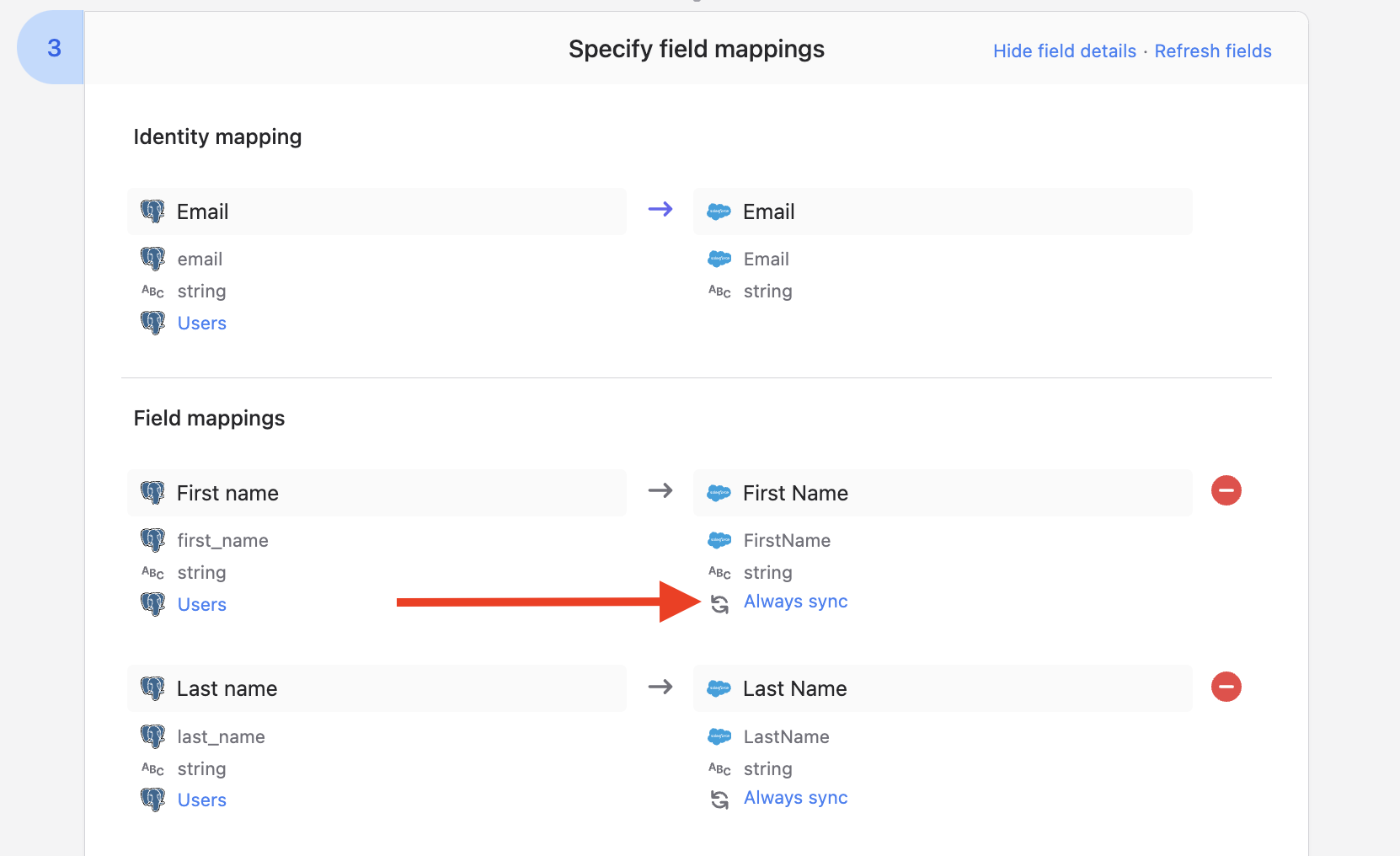Click the Hide field details link
This screenshot has width=1400, height=856.
(x=1065, y=51)
